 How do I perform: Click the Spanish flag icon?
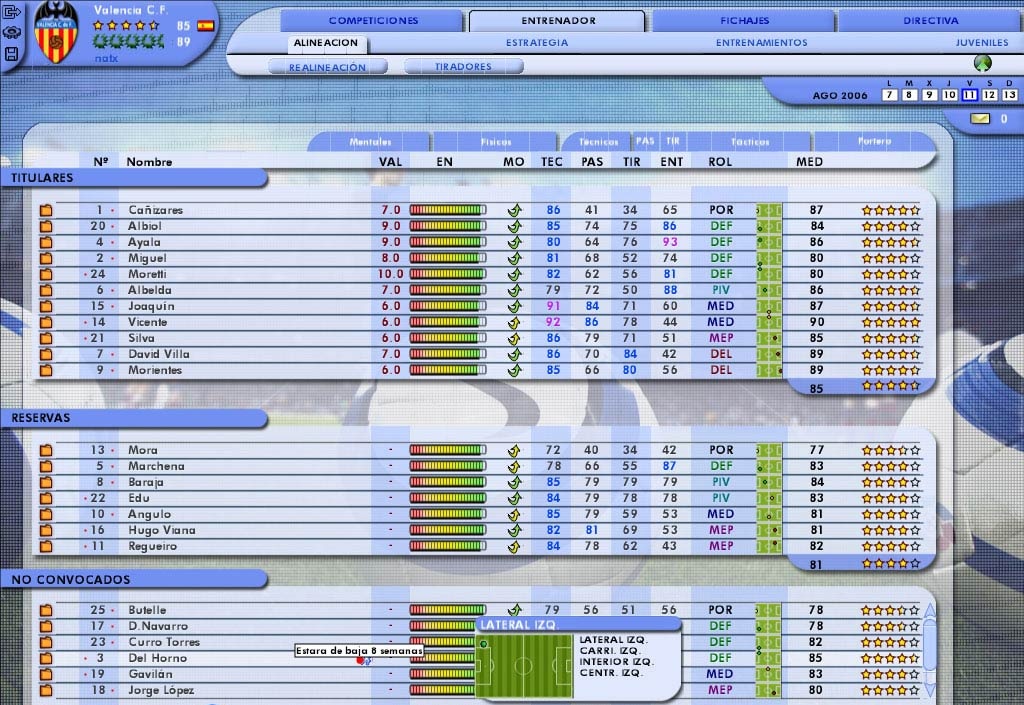(206, 26)
